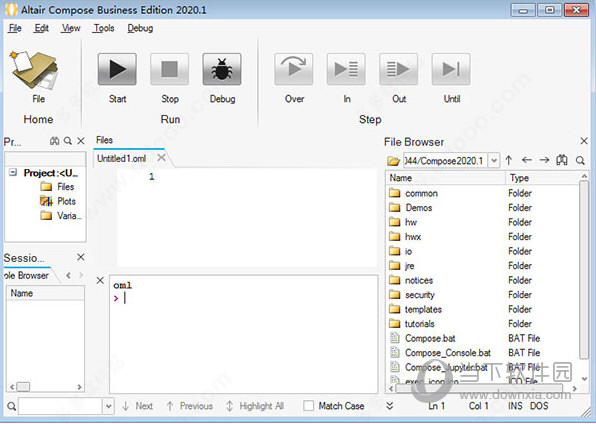This screenshot has height=424, width=596.
Task: Navigate back in File Browser
Action: (x=526, y=160)
